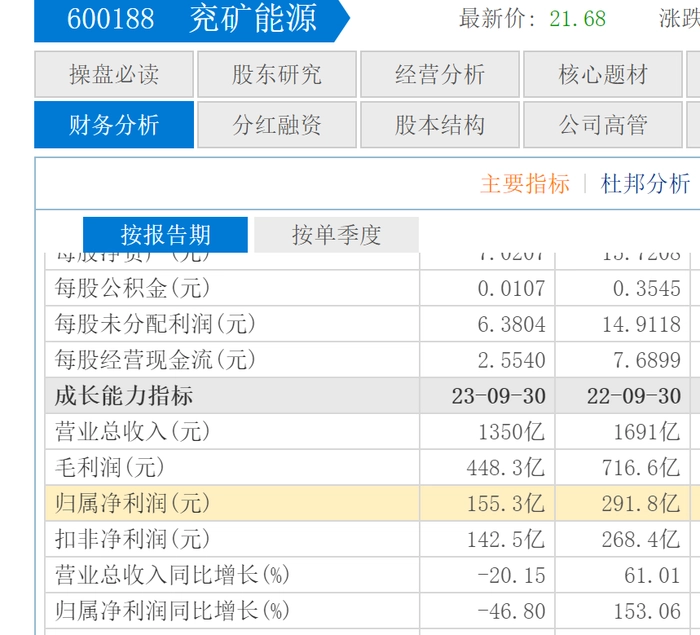Switch to the 公司高管 tab

603,125
